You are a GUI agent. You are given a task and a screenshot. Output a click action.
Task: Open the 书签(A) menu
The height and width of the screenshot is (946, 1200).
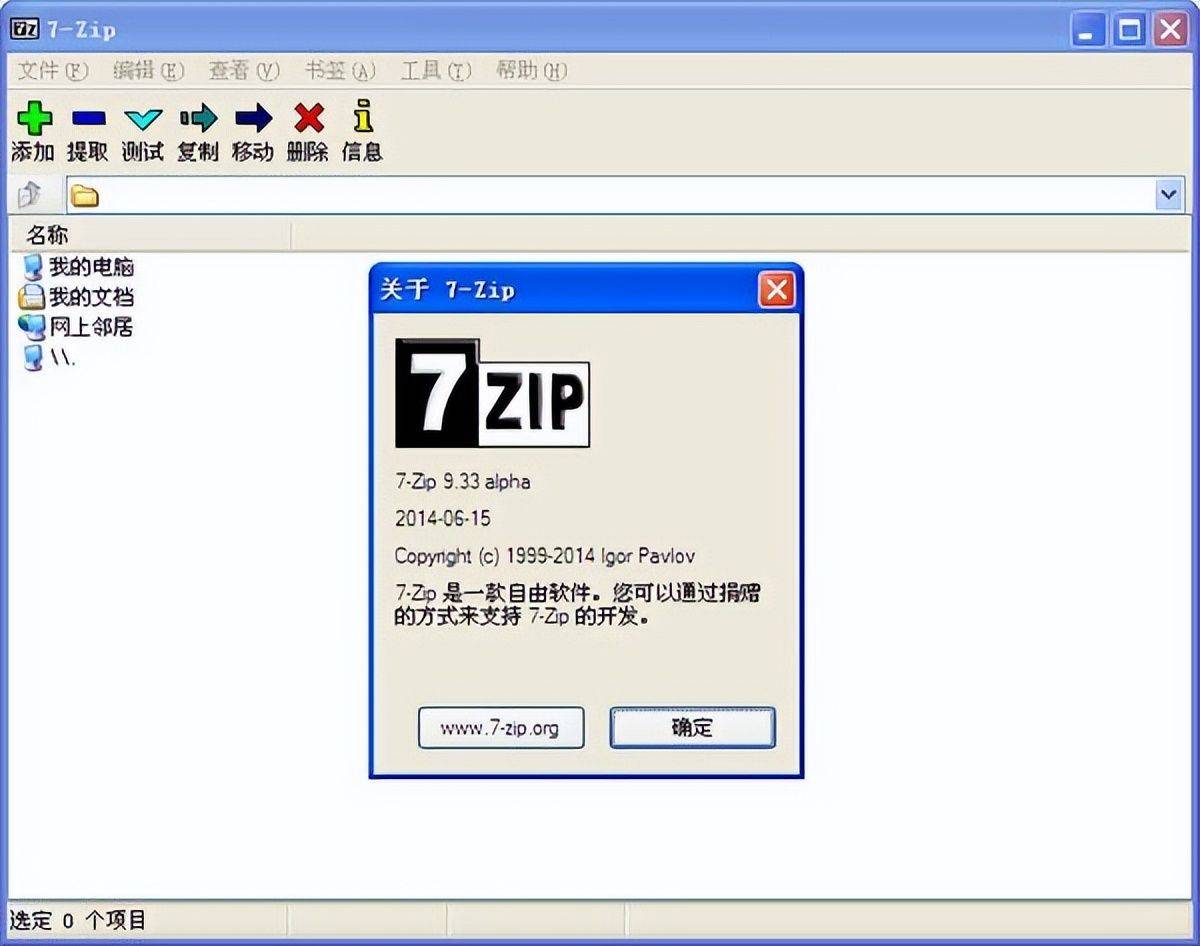[340, 70]
